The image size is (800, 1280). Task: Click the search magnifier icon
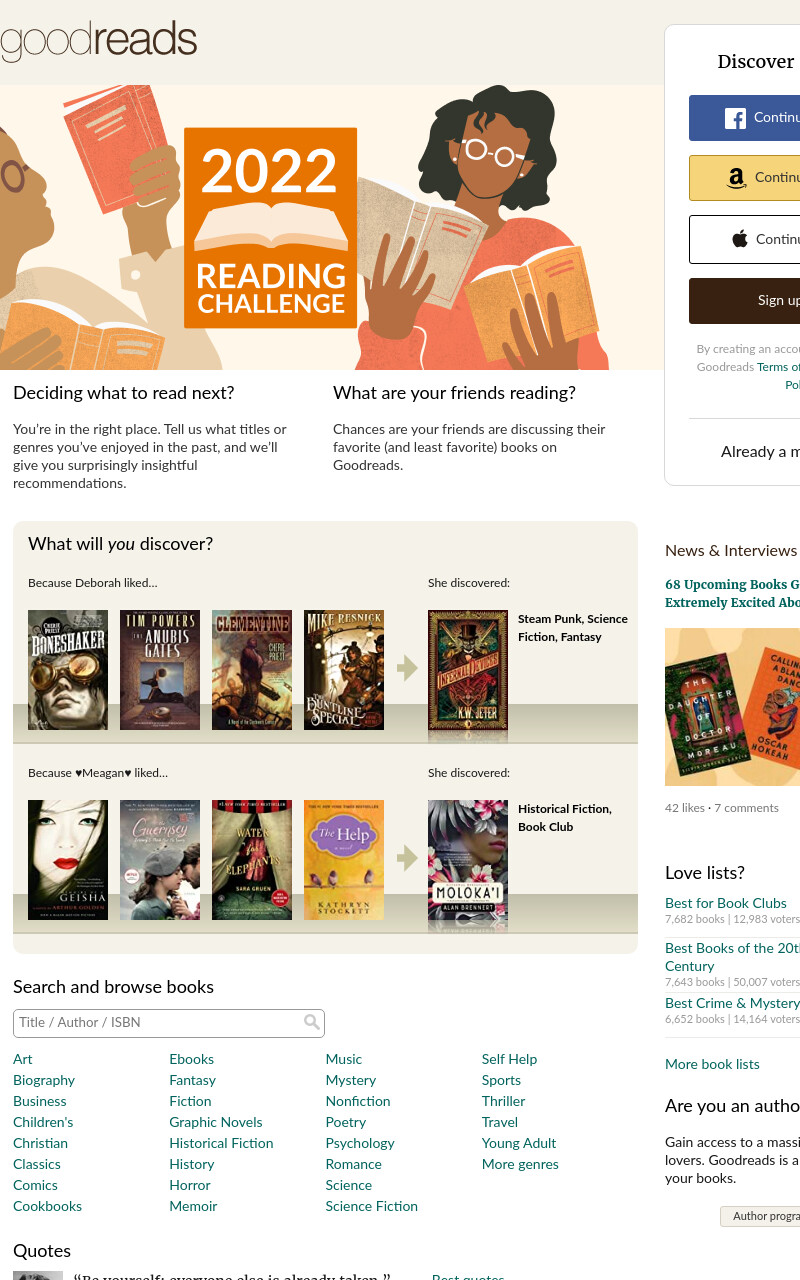[312, 1022]
